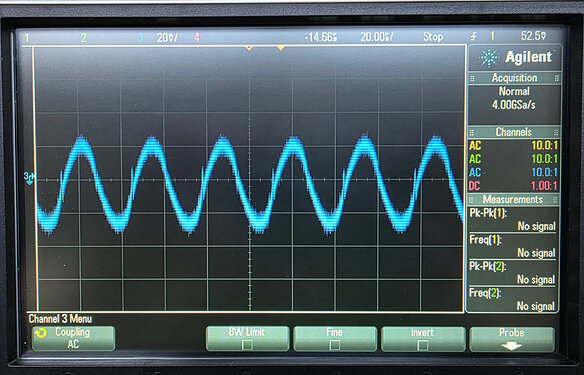Select channel 1 indicator in top bar
This screenshot has width=584, height=375.
(27, 37)
